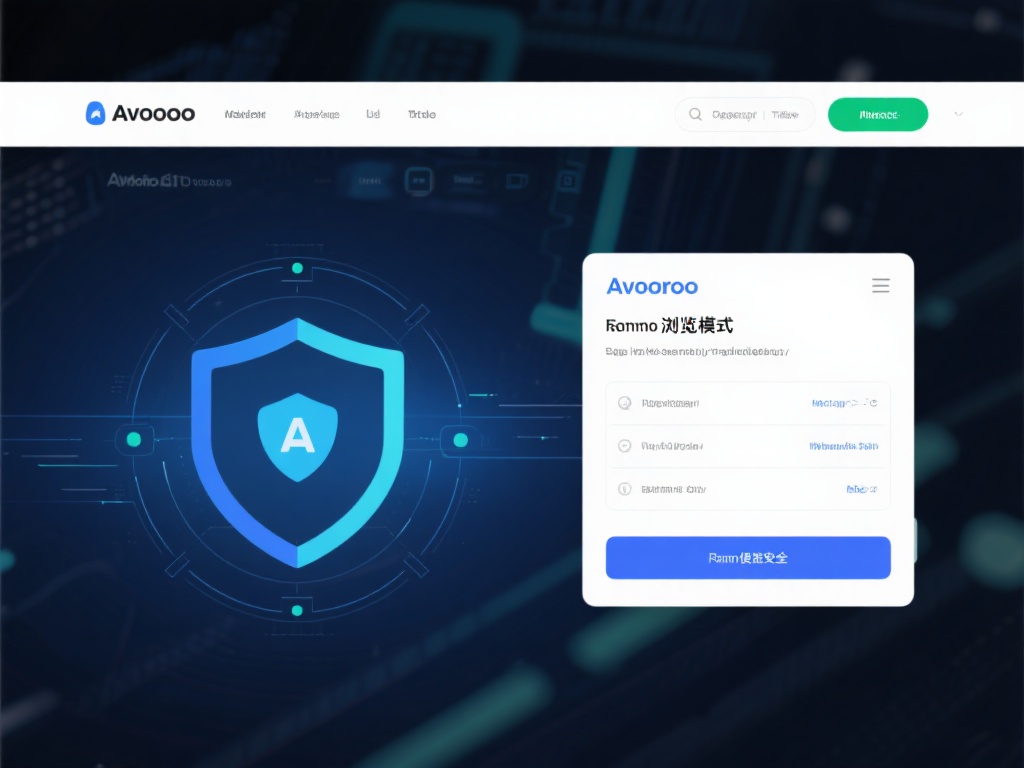Image resolution: width=1024 pixels, height=768 pixels.
Task: Focus the header search input field
Action: tap(745, 114)
